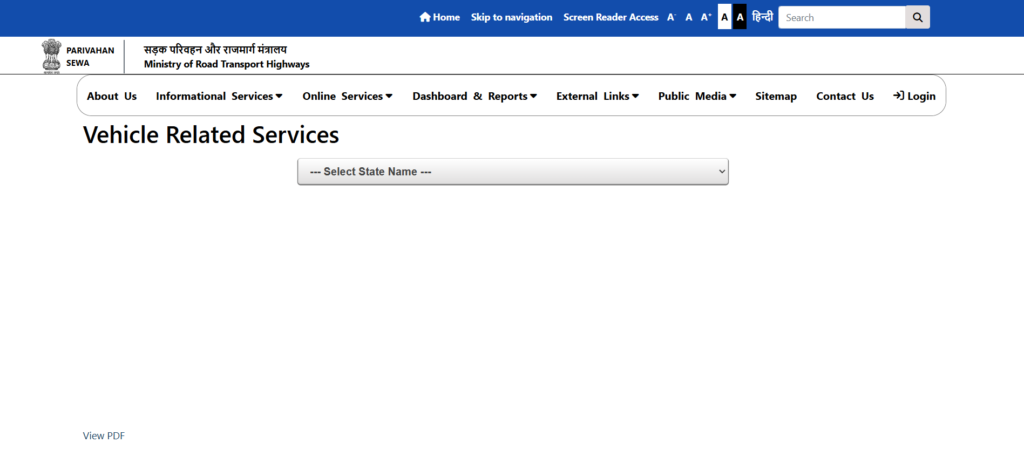Expand Informational Services menu
Screen dimensions: 1024x463
click(219, 96)
